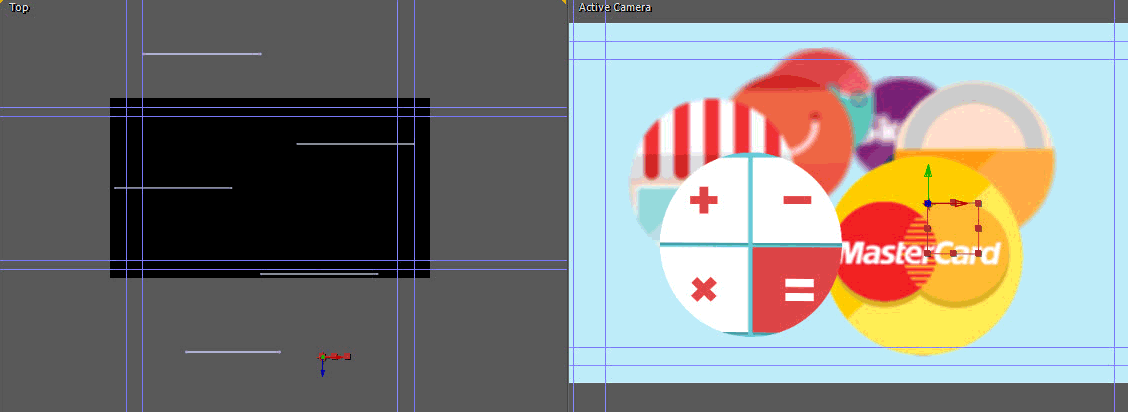Screen dimensions: 1128x412
Task: Select layer line on black area's bottom edge
Action: [319, 273]
